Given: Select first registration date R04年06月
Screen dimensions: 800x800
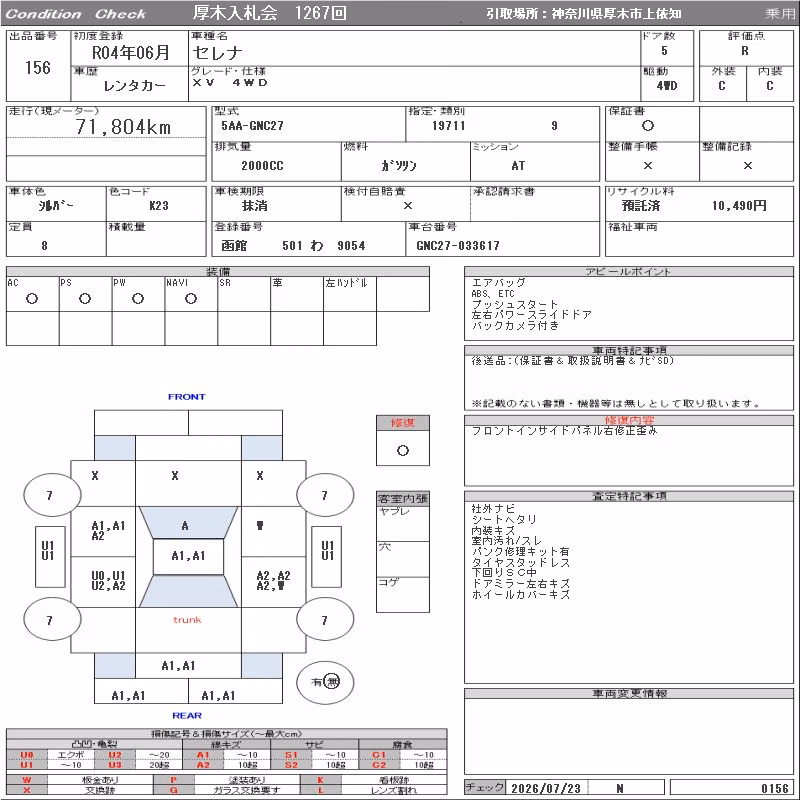Looking at the screenshot, I should [131, 53].
